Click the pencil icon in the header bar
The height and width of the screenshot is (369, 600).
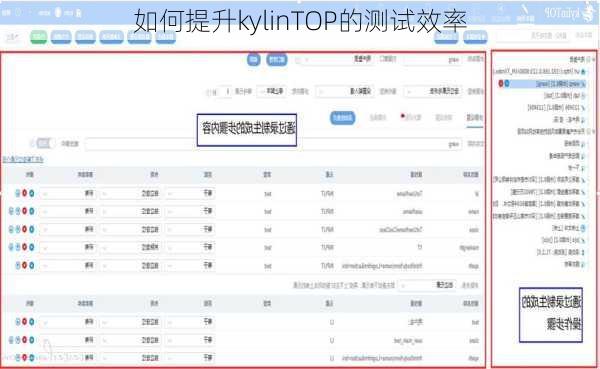[x=525, y=10]
